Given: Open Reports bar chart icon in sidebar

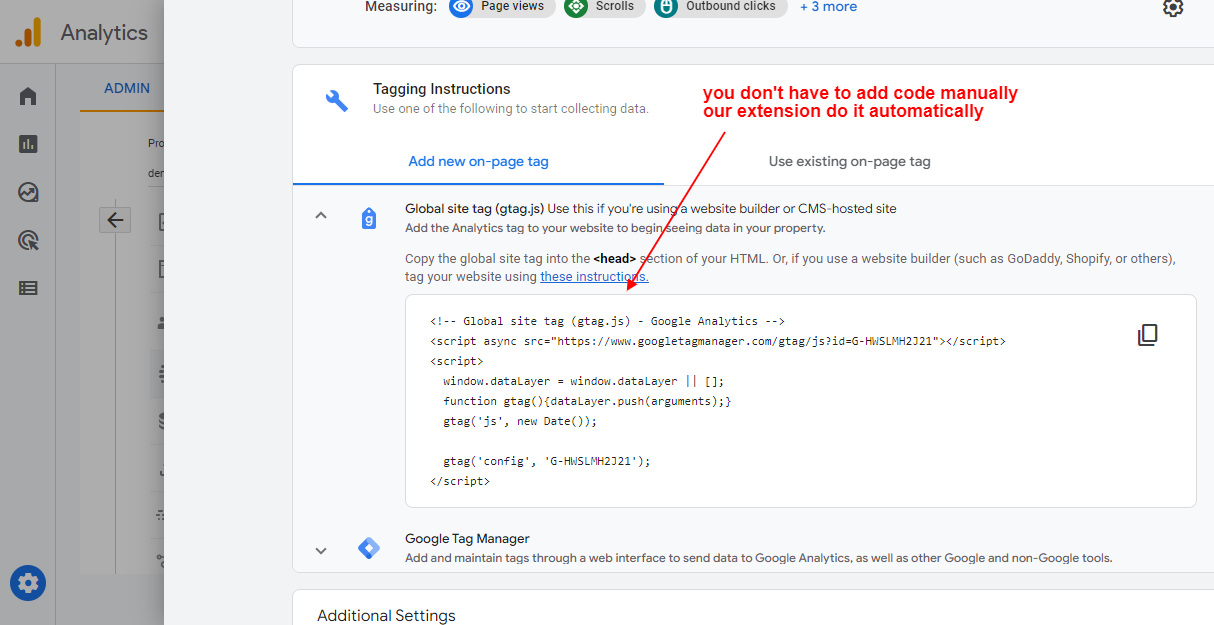Looking at the screenshot, I should point(28,144).
